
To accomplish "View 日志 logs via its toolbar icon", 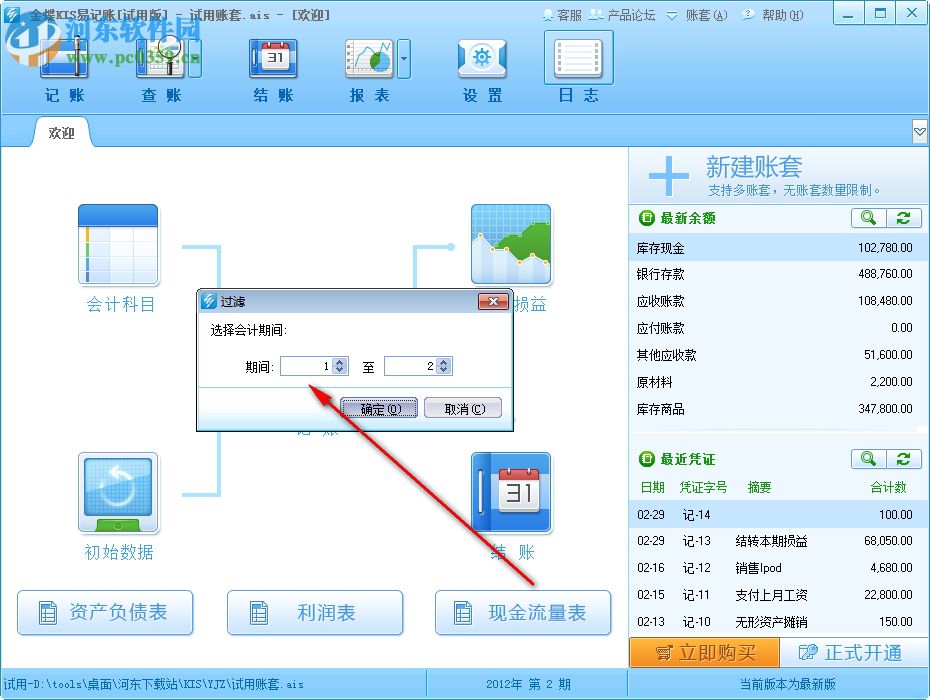I will click(x=578, y=58).
